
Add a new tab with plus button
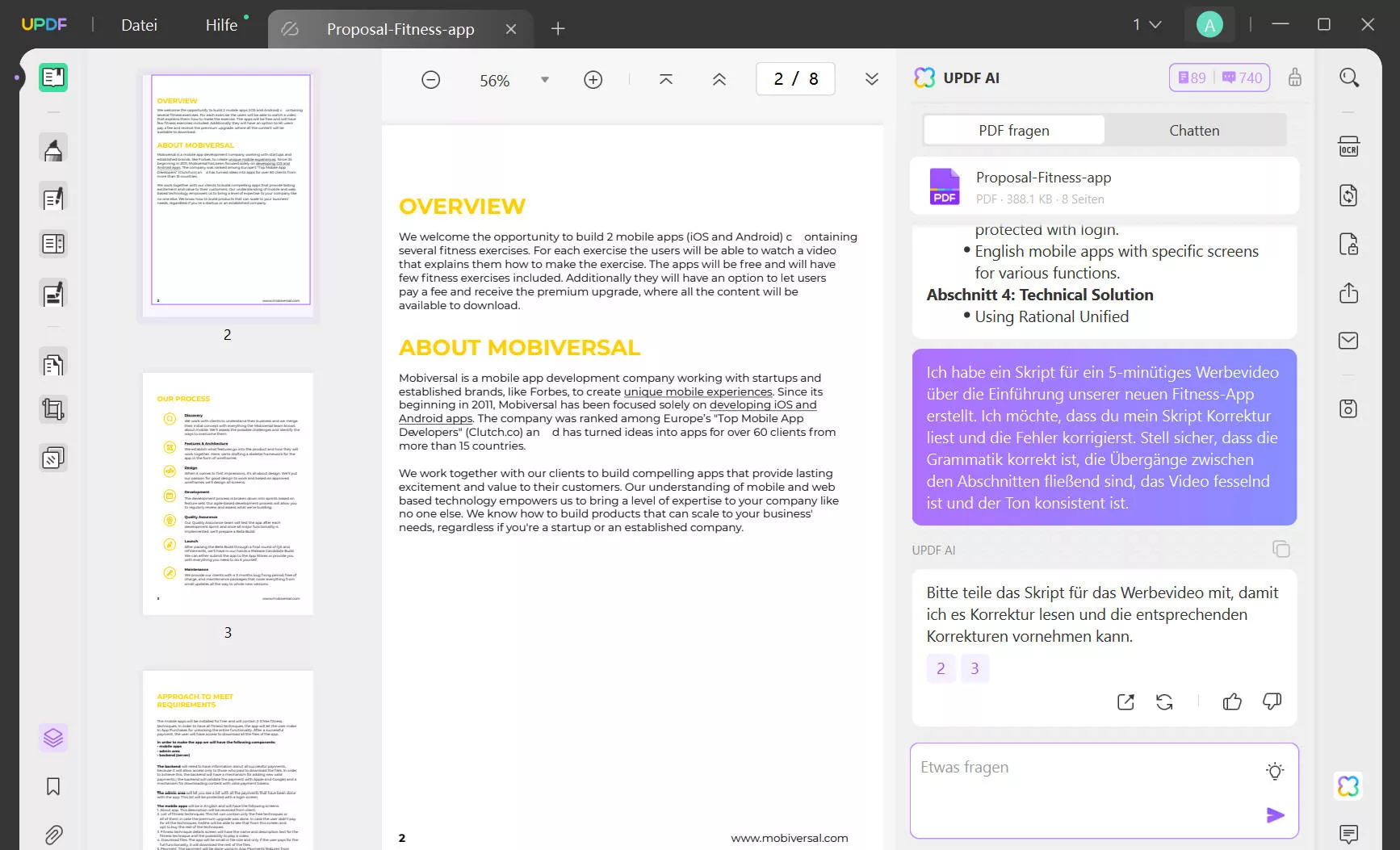coord(558,29)
